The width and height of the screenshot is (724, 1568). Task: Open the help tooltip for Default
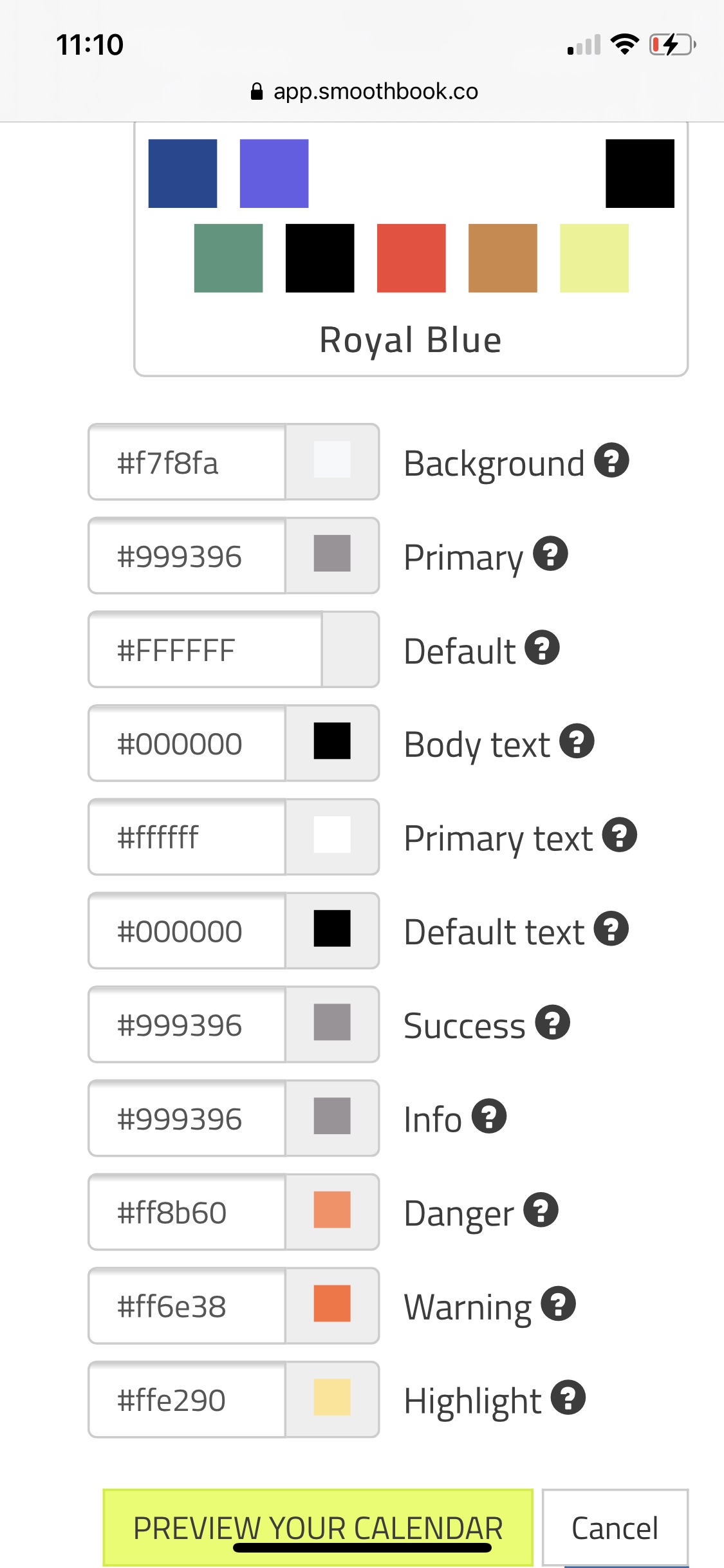click(542, 648)
